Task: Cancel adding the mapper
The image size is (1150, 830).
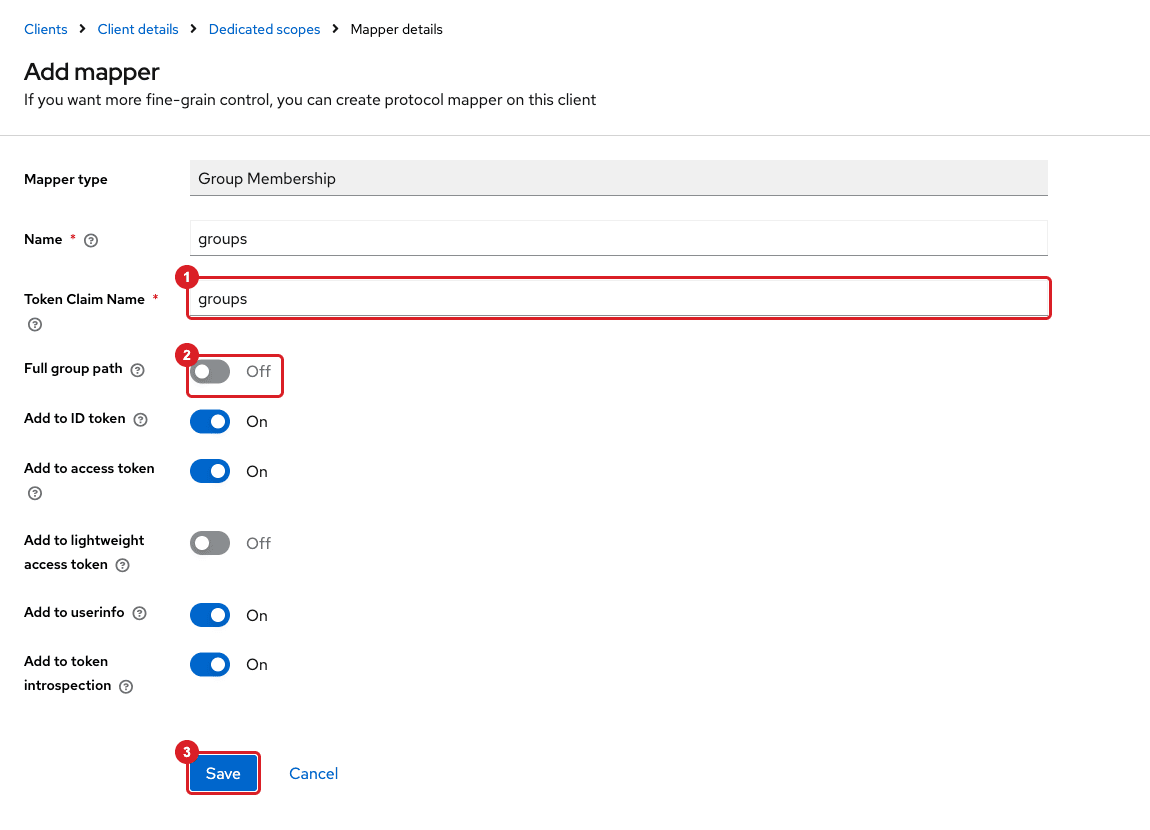Action: pyautogui.click(x=313, y=774)
